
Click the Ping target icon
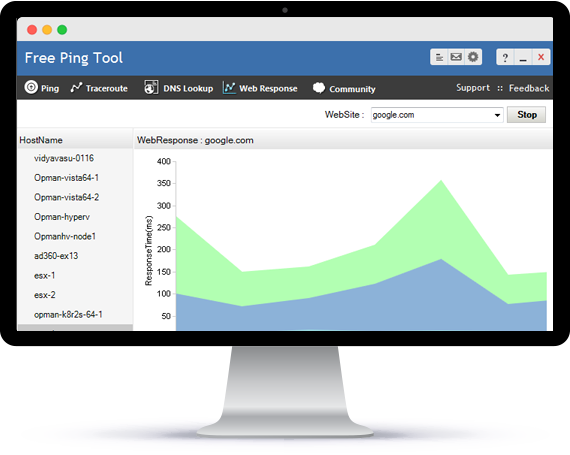31,87
